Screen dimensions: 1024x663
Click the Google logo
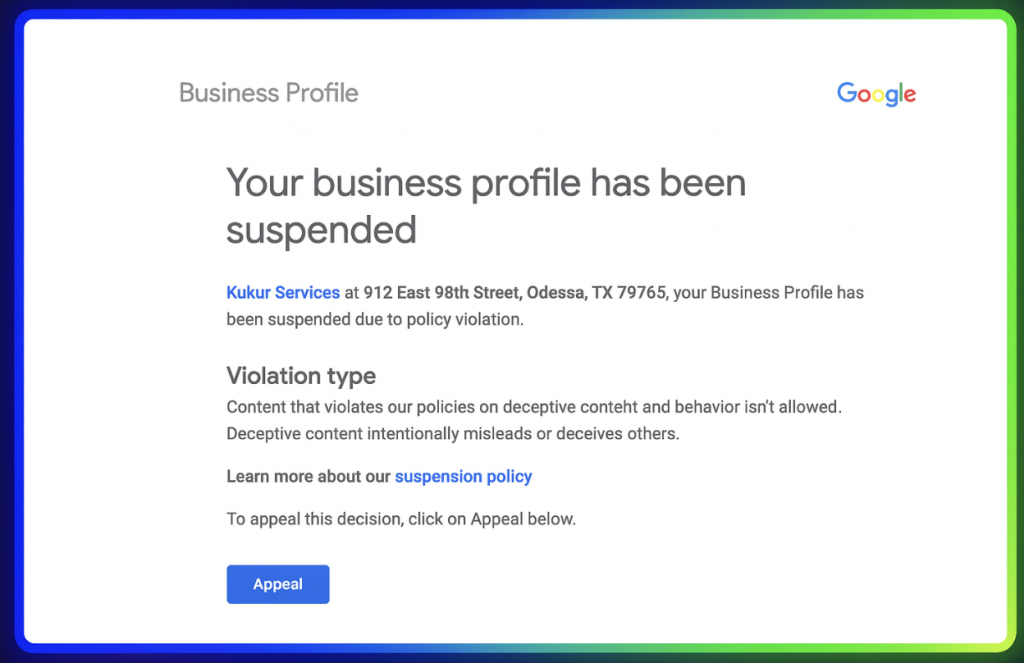(876, 94)
